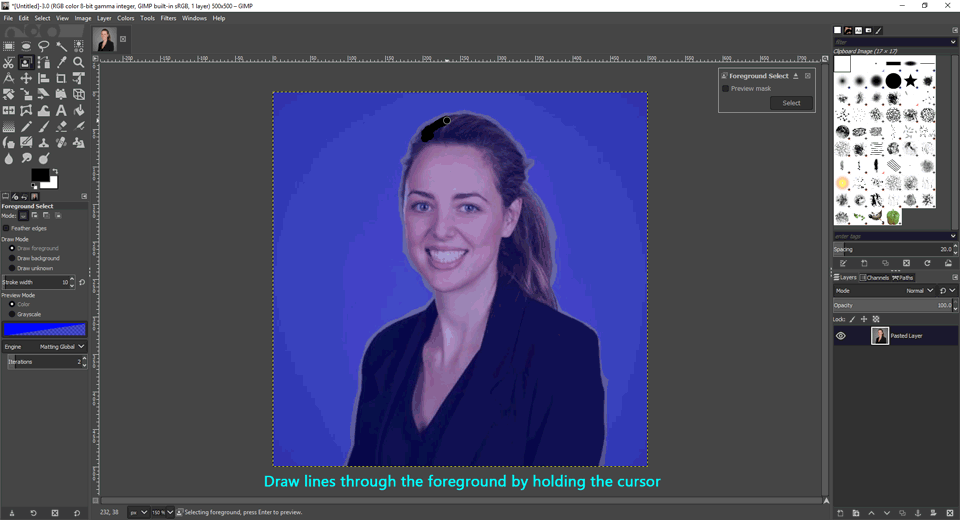Select the Fuzzy Select magic wand tool

[61, 46]
